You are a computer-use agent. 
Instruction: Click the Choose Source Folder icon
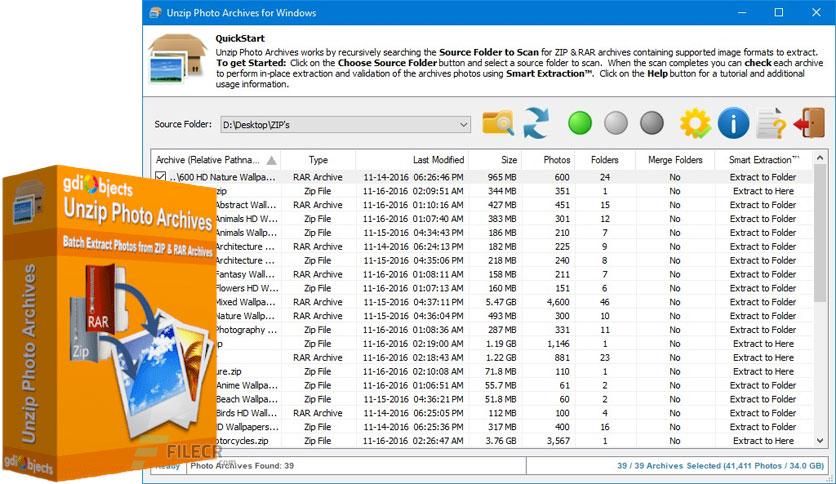pos(498,123)
